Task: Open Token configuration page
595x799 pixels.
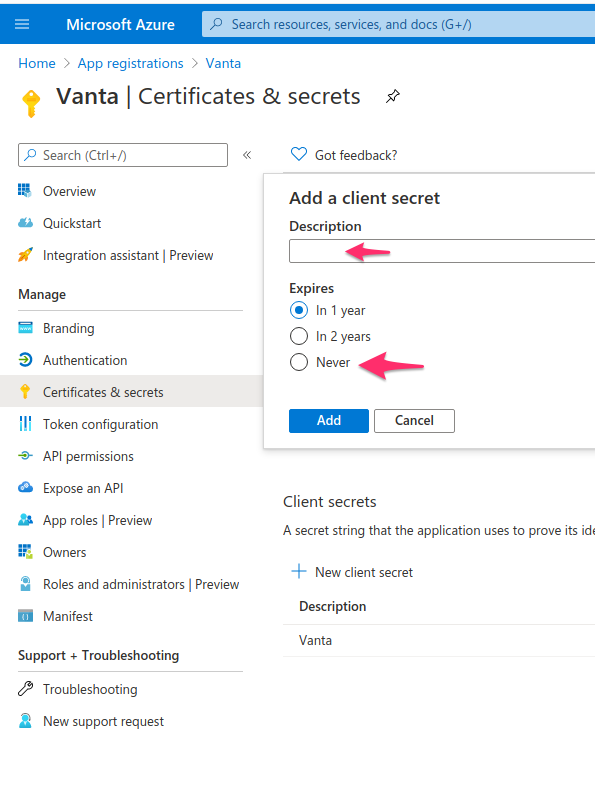Action: pos(100,424)
